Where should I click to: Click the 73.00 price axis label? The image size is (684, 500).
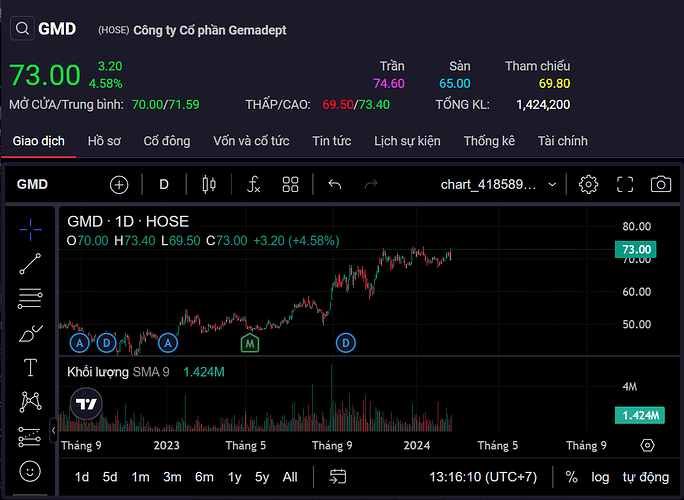[x=635, y=250]
